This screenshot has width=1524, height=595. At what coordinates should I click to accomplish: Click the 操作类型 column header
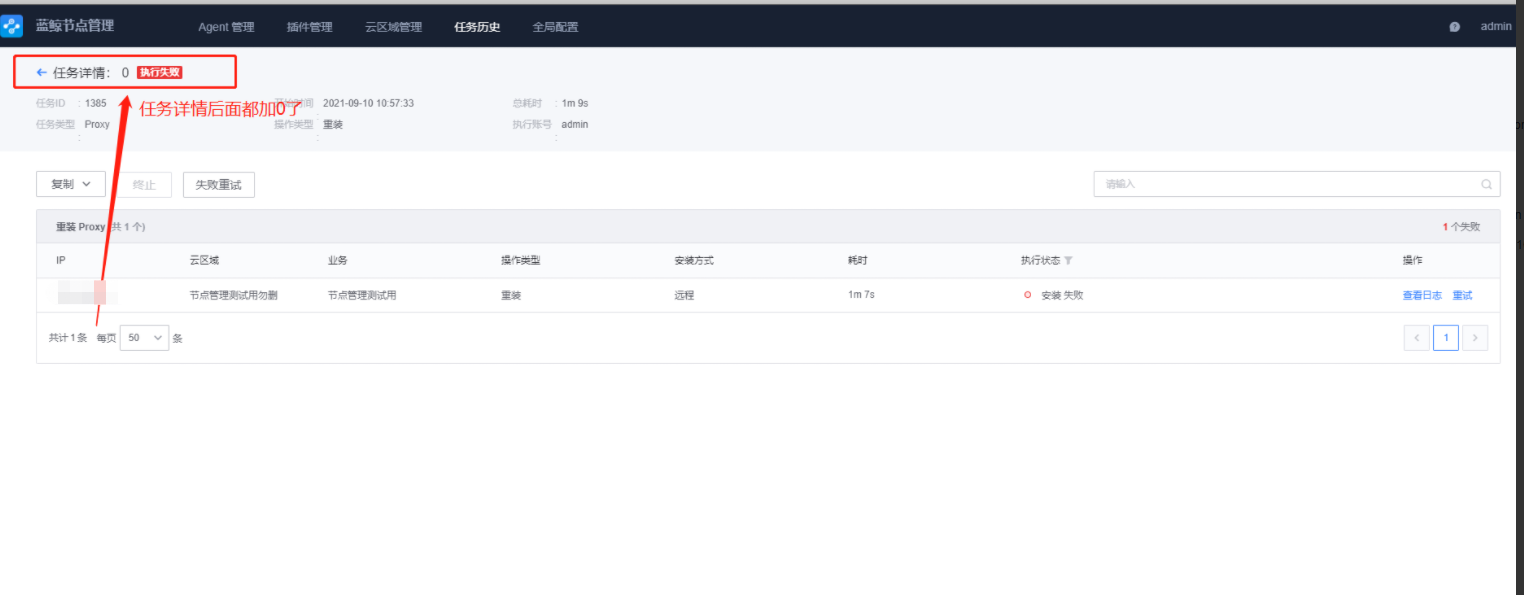tap(520, 261)
